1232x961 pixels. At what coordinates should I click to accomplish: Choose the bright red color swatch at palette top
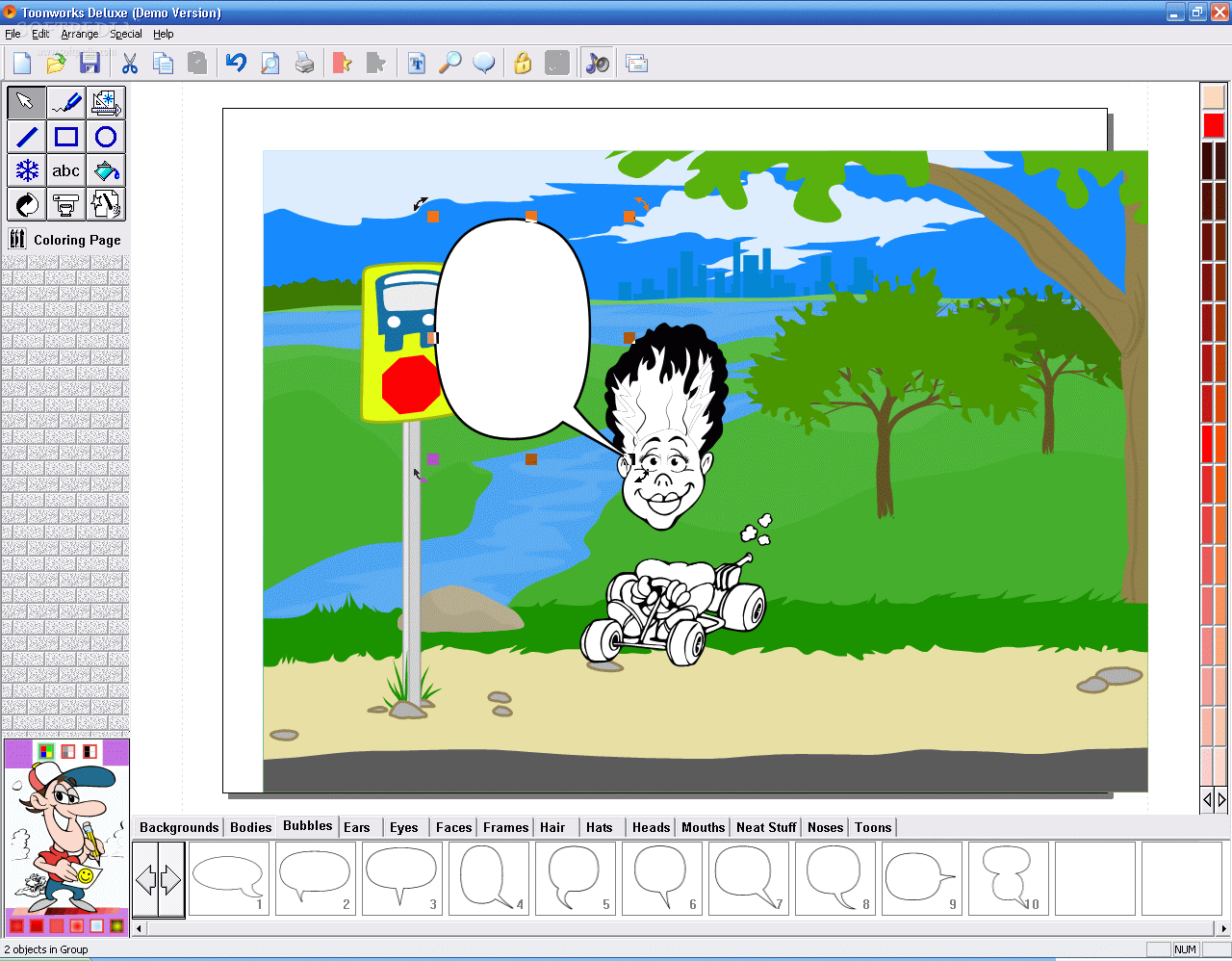[1214, 125]
